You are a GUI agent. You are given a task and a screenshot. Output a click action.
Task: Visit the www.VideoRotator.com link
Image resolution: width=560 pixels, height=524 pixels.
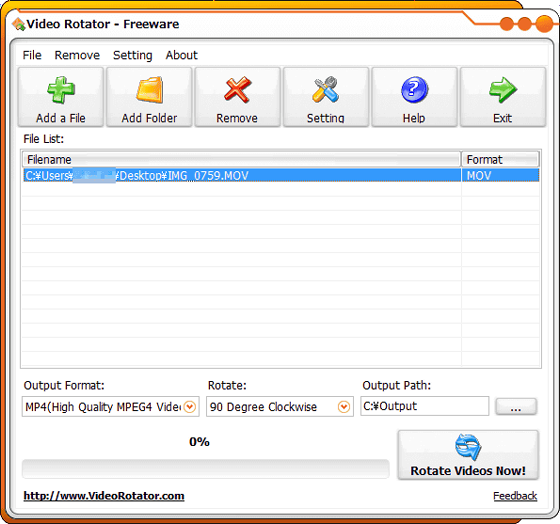[104, 496]
